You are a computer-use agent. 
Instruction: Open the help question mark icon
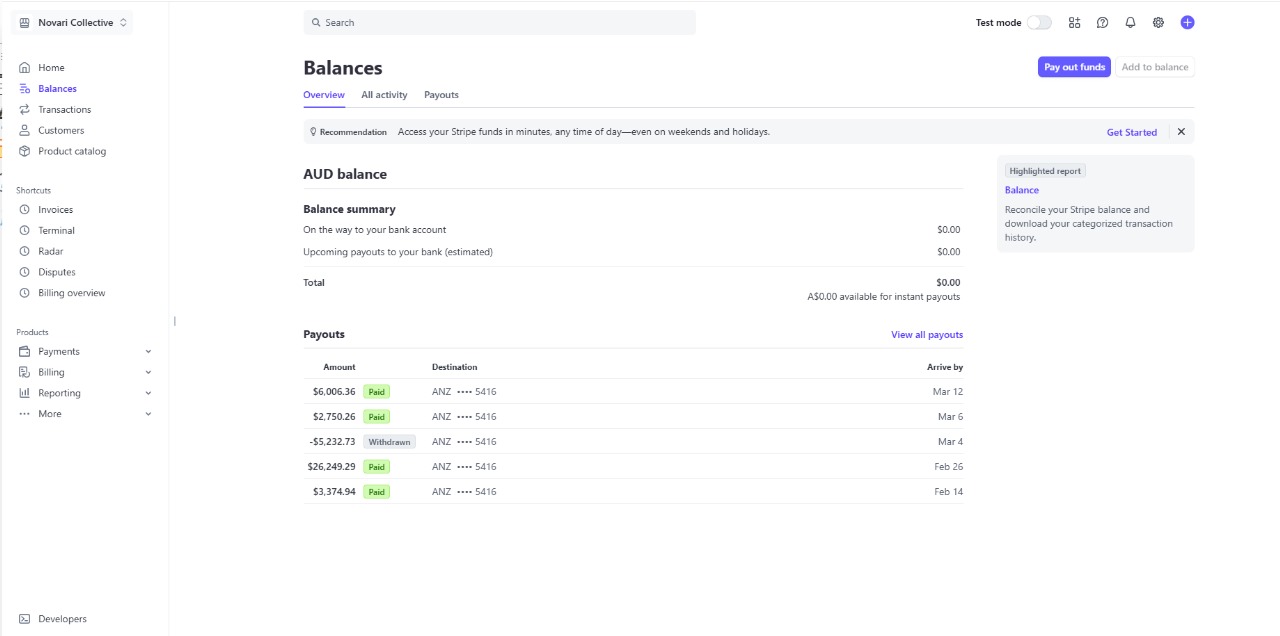pyautogui.click(x=1102, y=22)
